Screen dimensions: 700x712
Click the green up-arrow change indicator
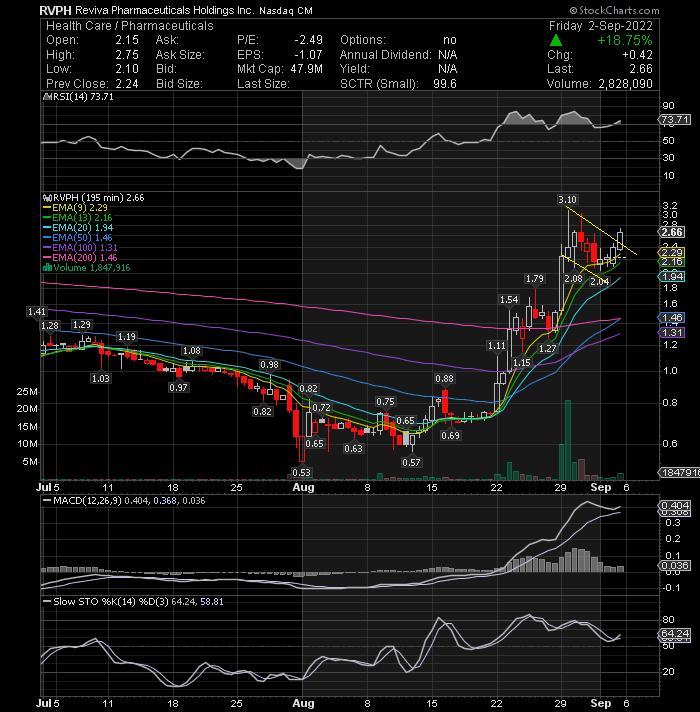coord(556,40)
